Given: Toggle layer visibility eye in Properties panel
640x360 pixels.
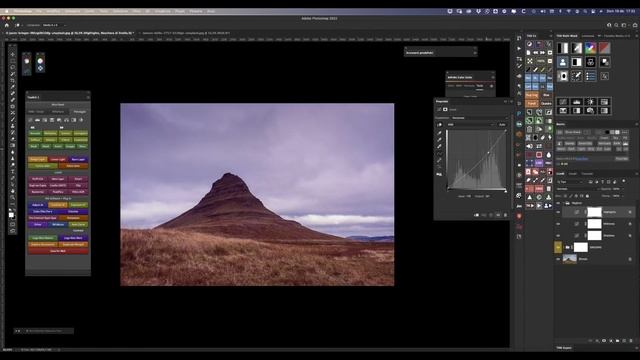Looking at the screenshot, I should tap(498, 215).
